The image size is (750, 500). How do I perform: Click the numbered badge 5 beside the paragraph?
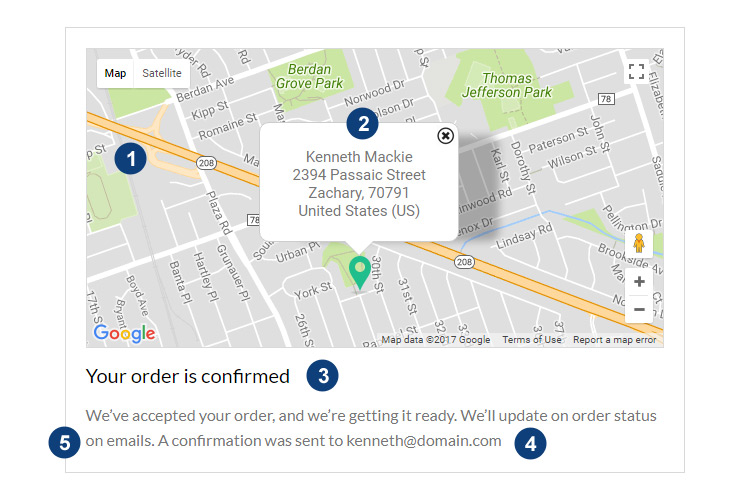64,441
